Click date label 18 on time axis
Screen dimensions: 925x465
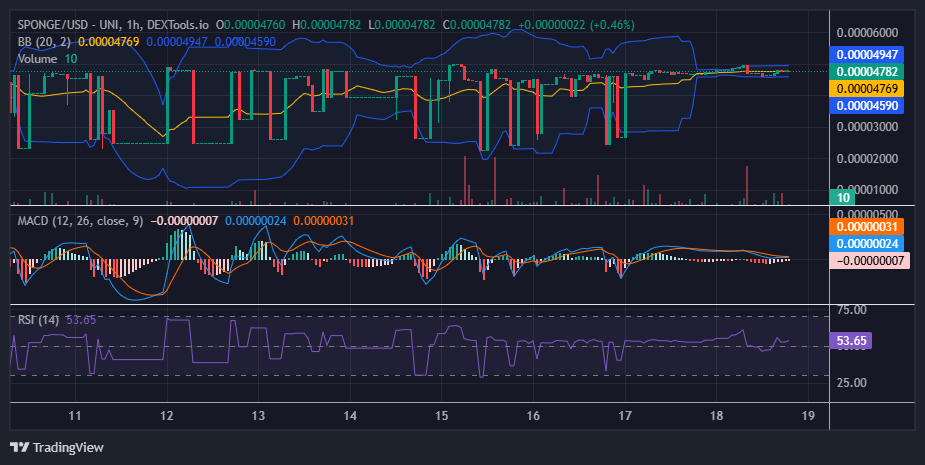point(716,415)
